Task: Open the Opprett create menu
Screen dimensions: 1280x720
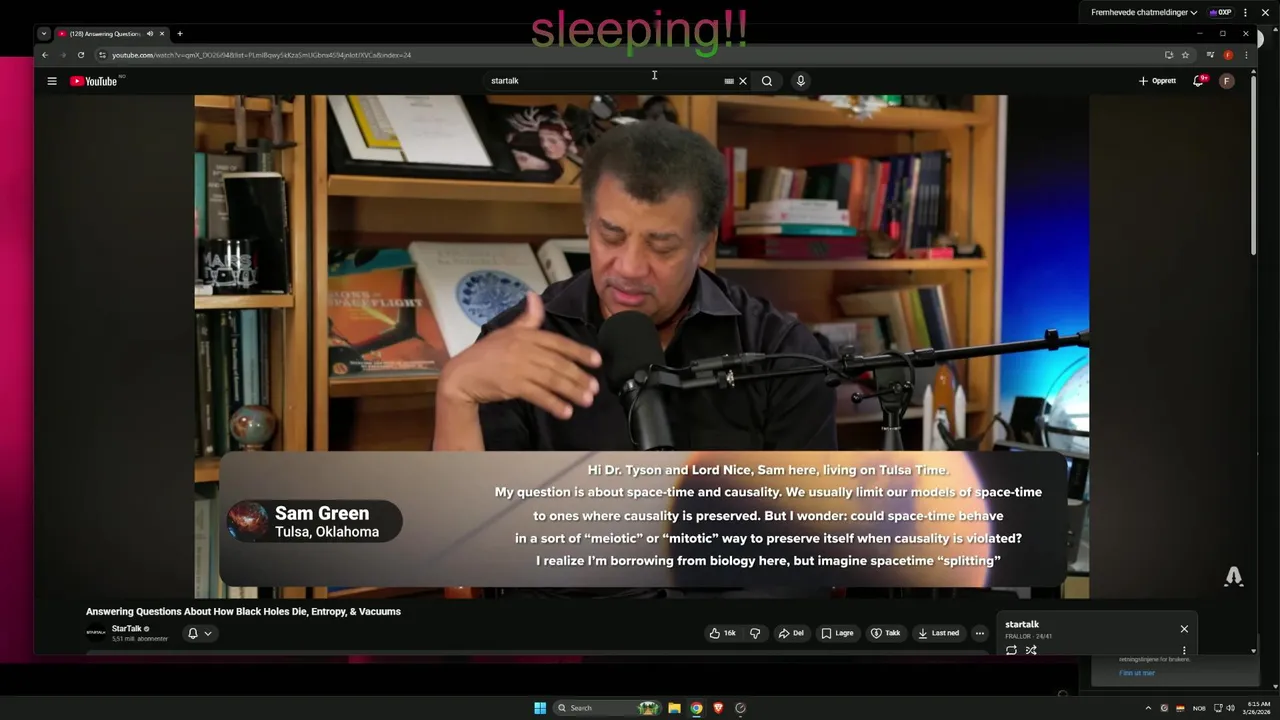Action: click(1157, 81)
